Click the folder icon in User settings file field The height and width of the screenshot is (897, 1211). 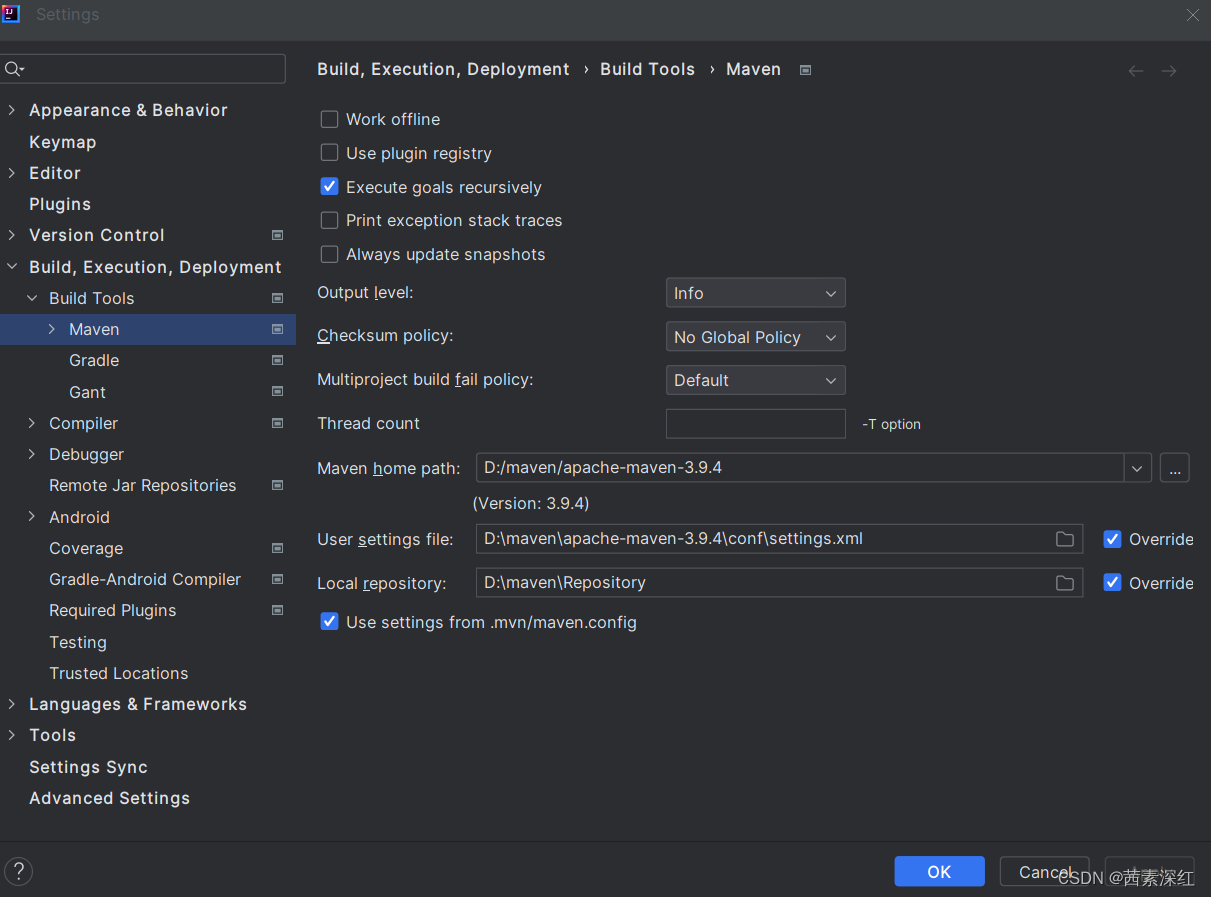[1065, 539]
